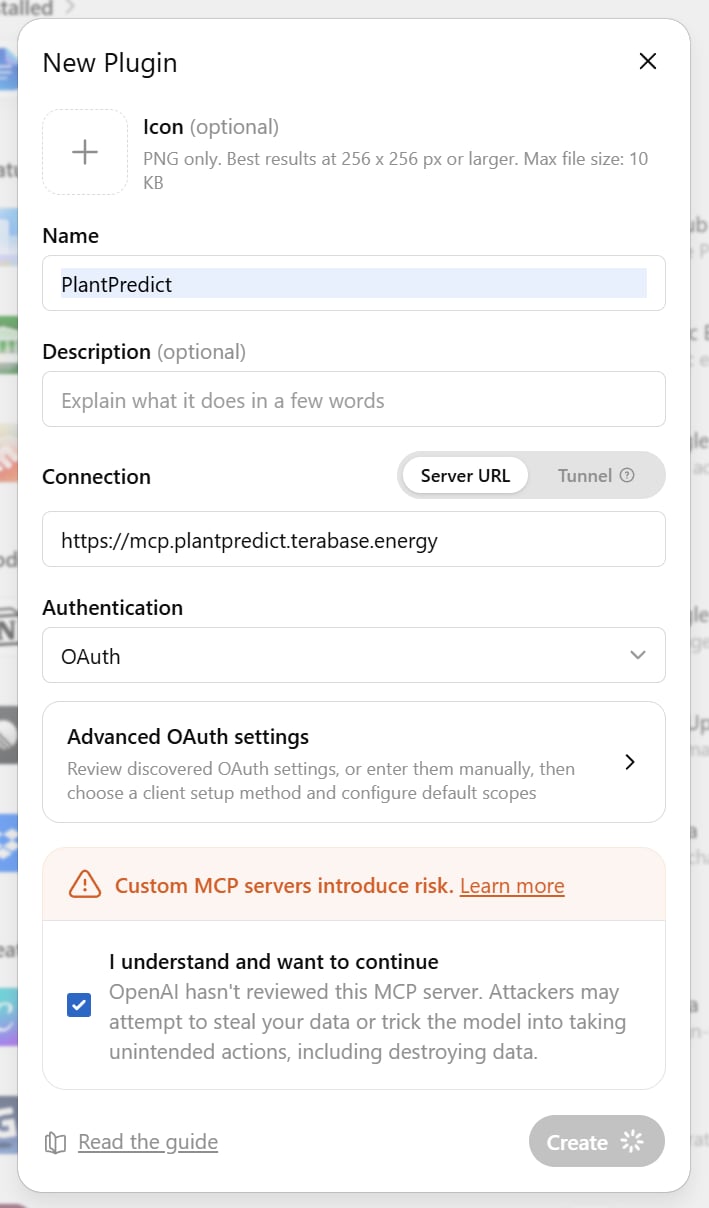Screen dimensions: 709x1208
Task: Focus the Description input field
Action: [x=354, y=399]
